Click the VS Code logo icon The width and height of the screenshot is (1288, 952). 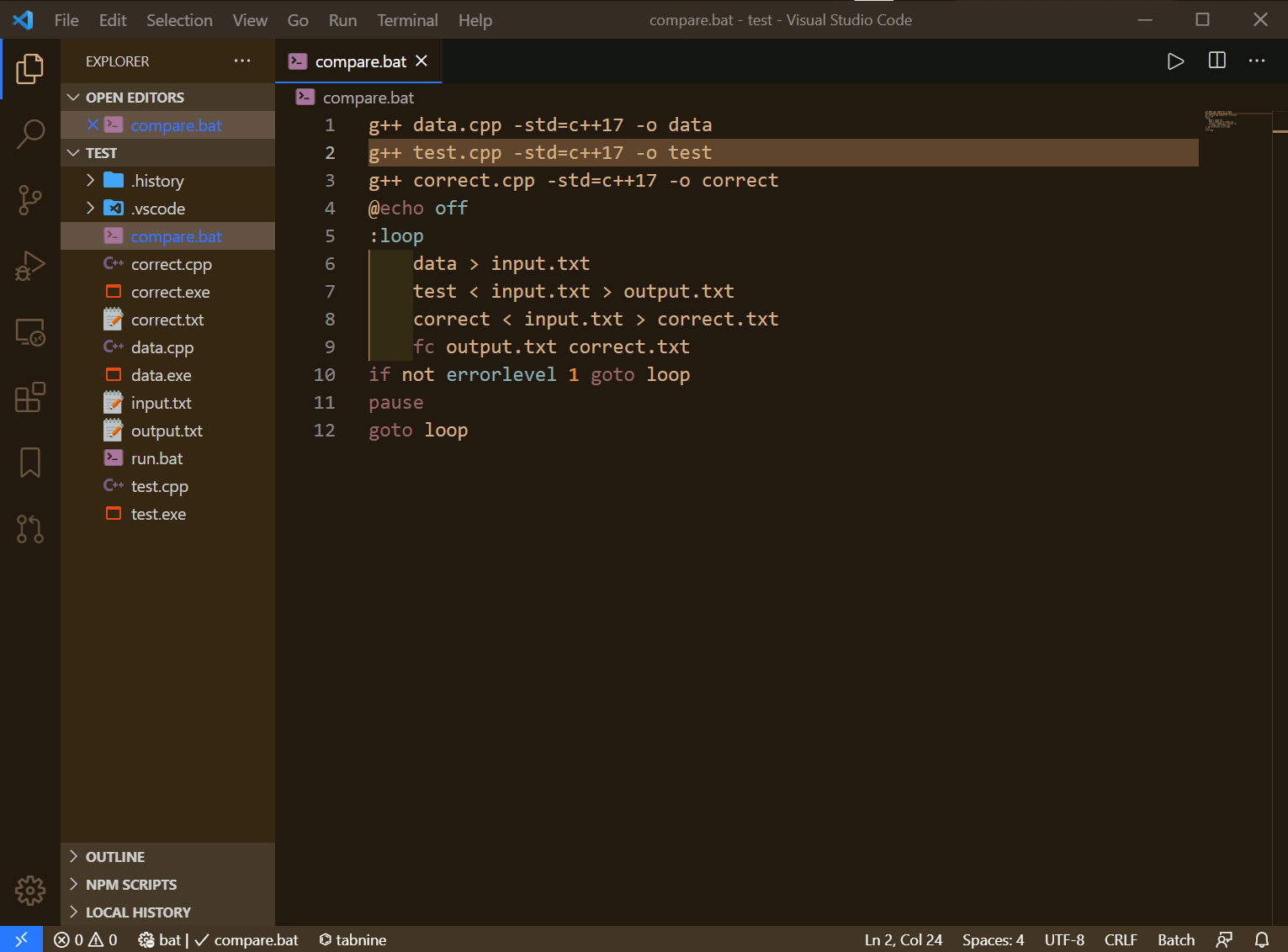click(x=23, y=19)
